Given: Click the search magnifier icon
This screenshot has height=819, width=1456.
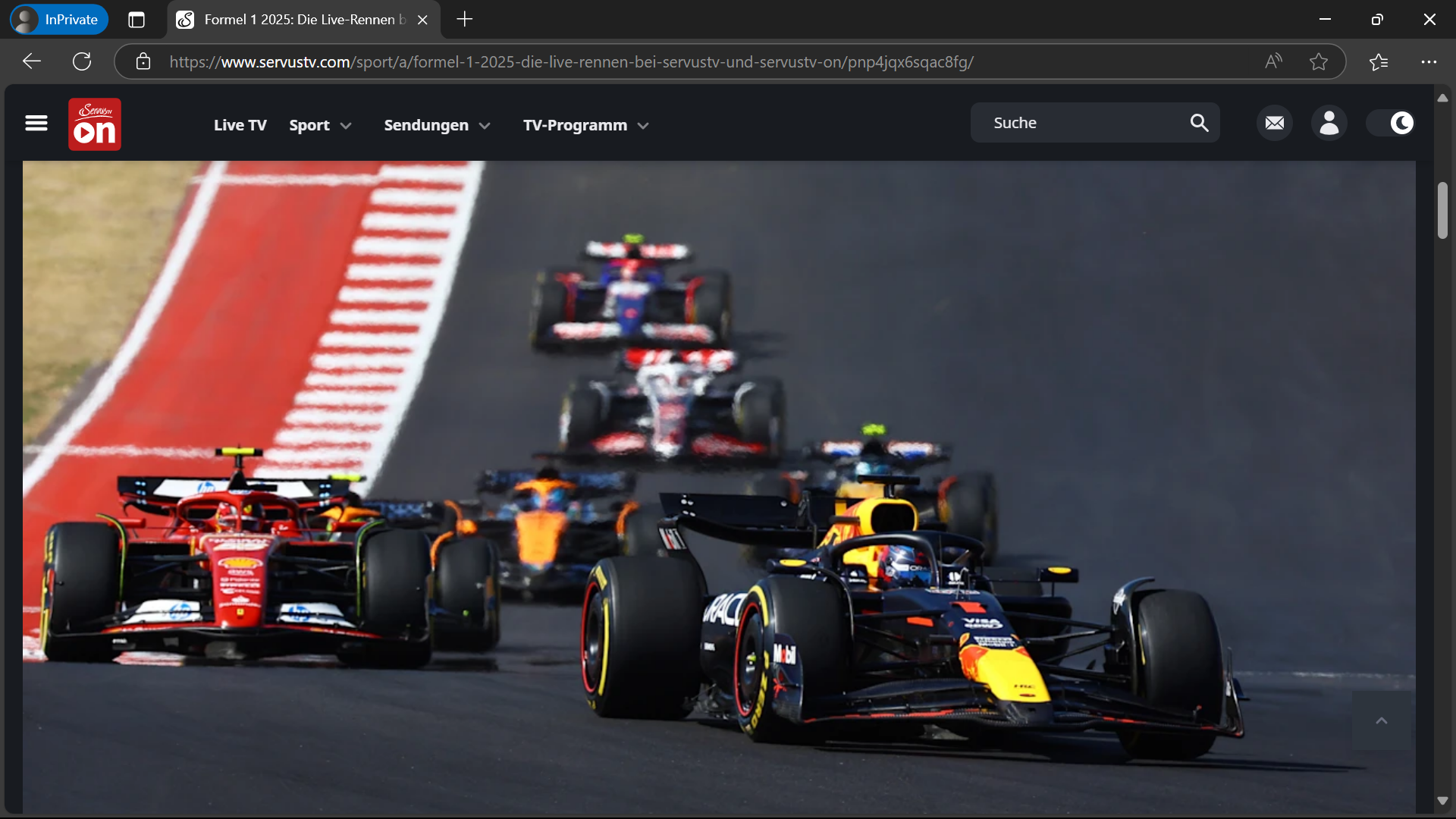Looking at the screenshot, I should [1199, 123].
